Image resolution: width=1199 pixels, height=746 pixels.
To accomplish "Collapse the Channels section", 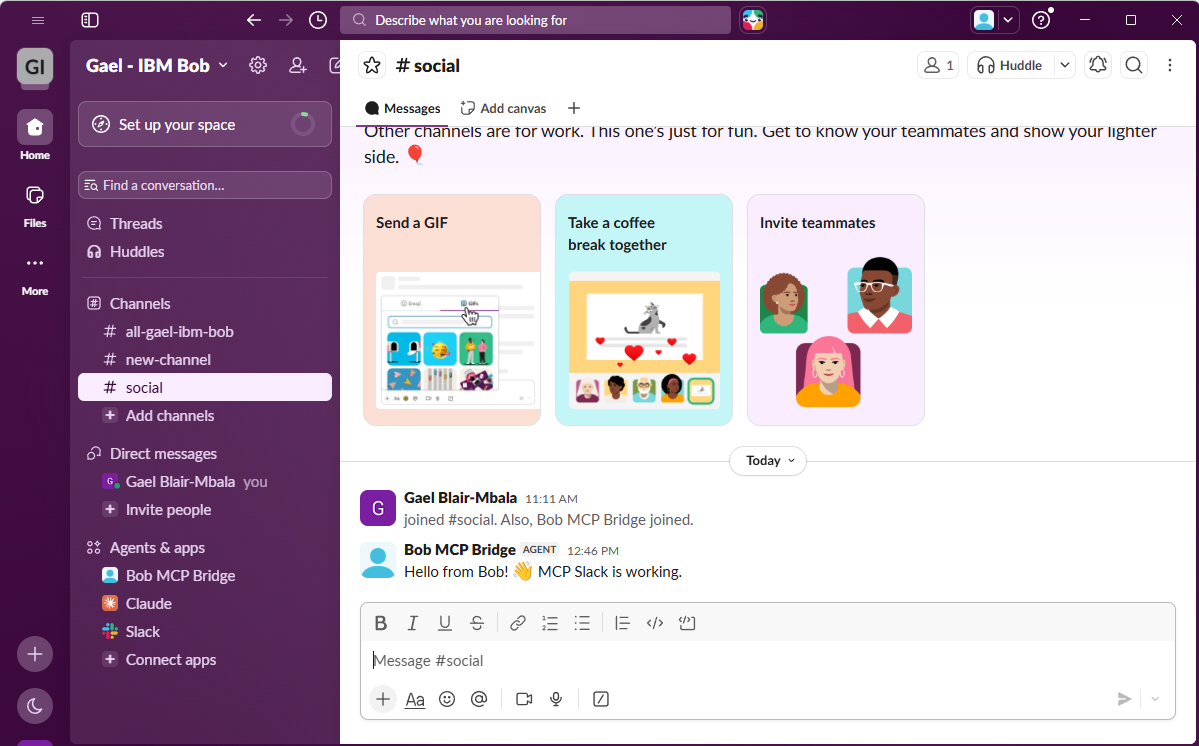I will pos(139,303).
